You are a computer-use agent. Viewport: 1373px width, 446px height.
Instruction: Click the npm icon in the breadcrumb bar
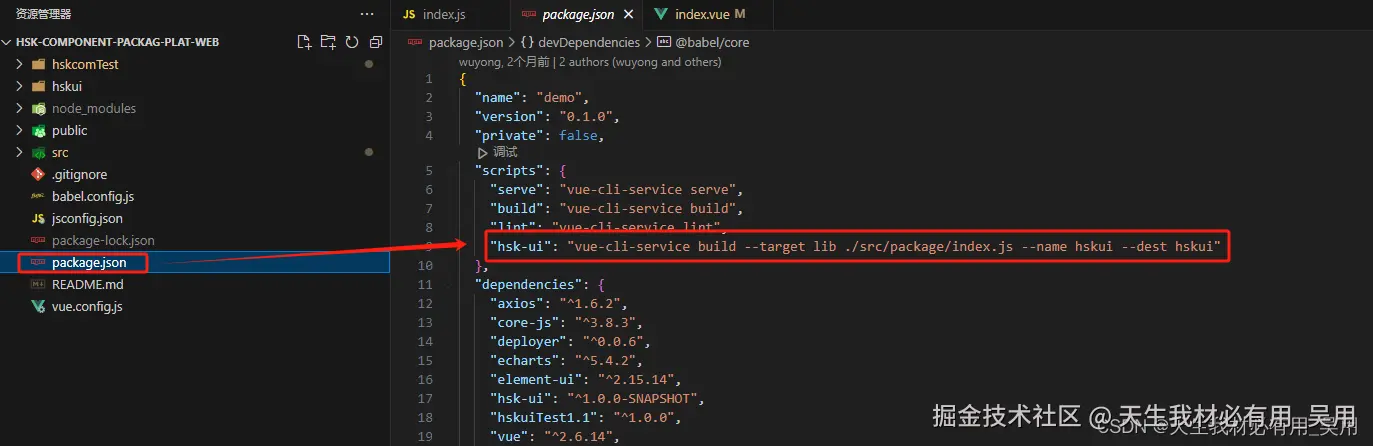click(416, 42)
